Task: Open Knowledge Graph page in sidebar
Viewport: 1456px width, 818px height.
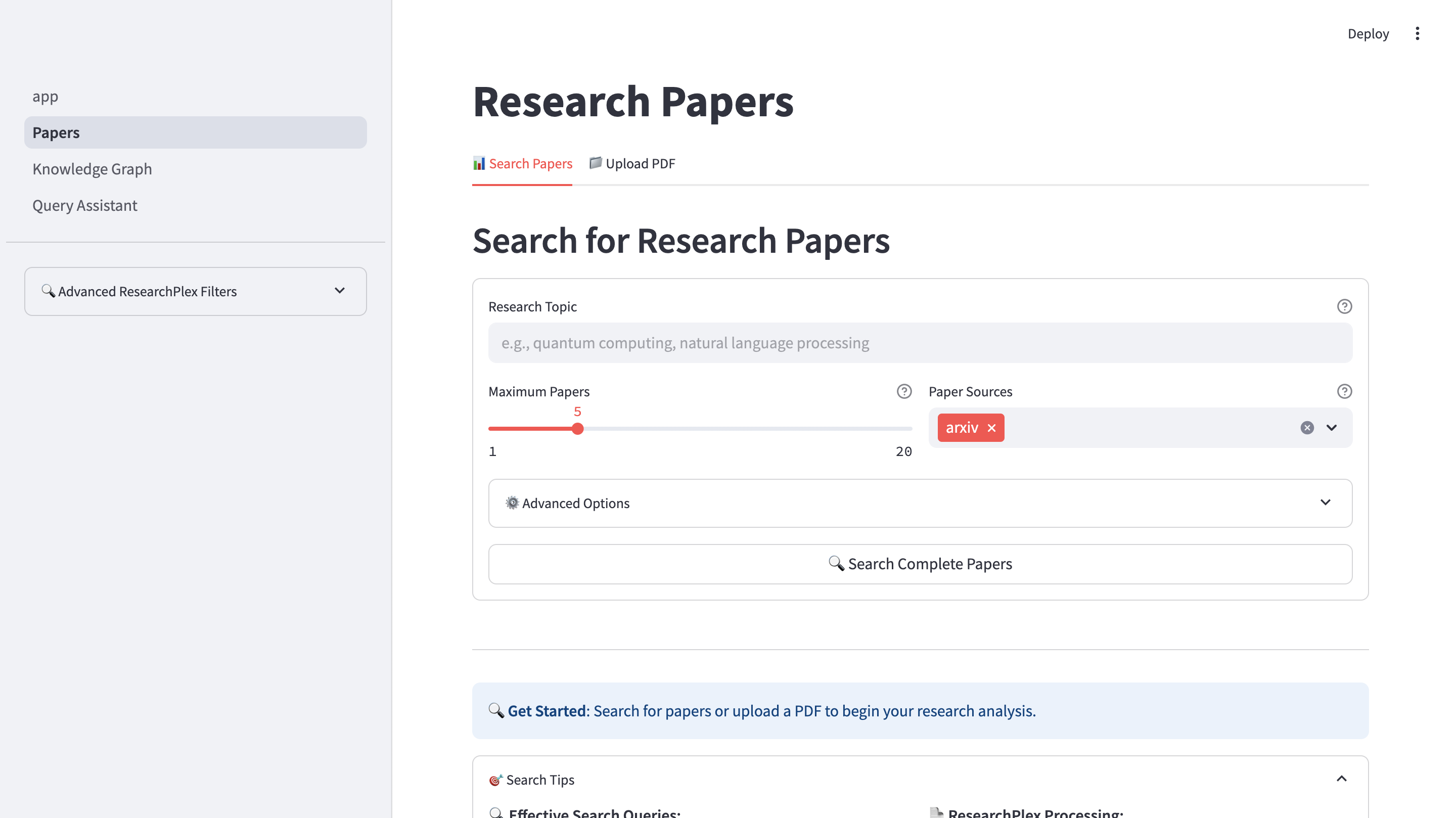Action: coord(92,169)
